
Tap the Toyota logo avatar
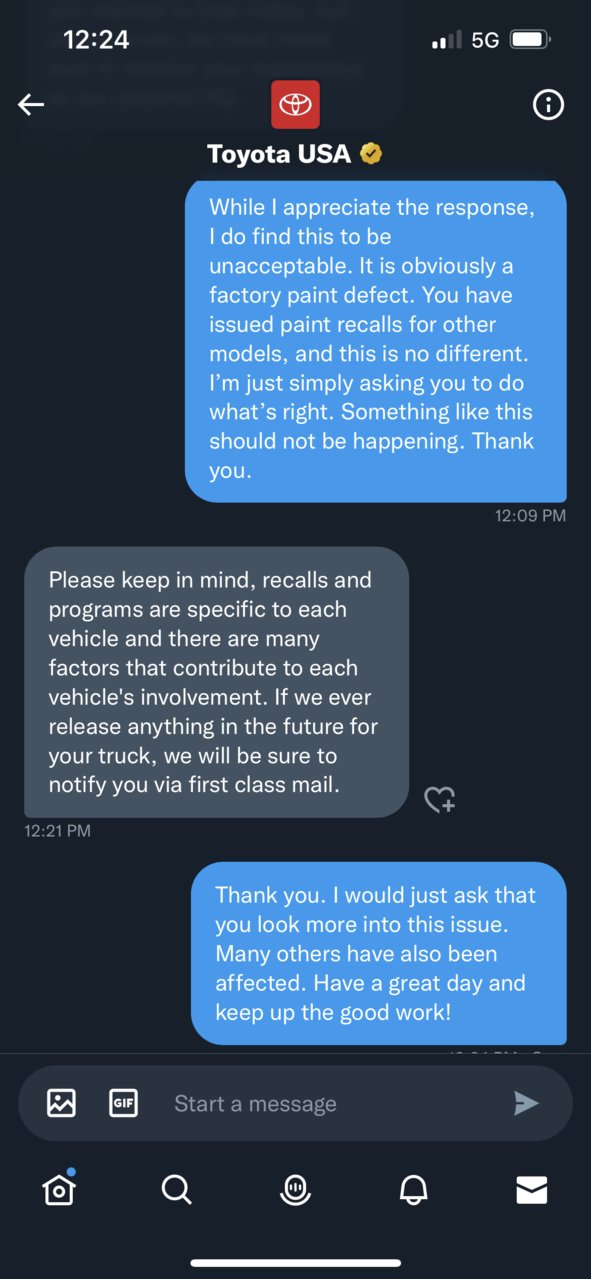click(x=295, y=104)
